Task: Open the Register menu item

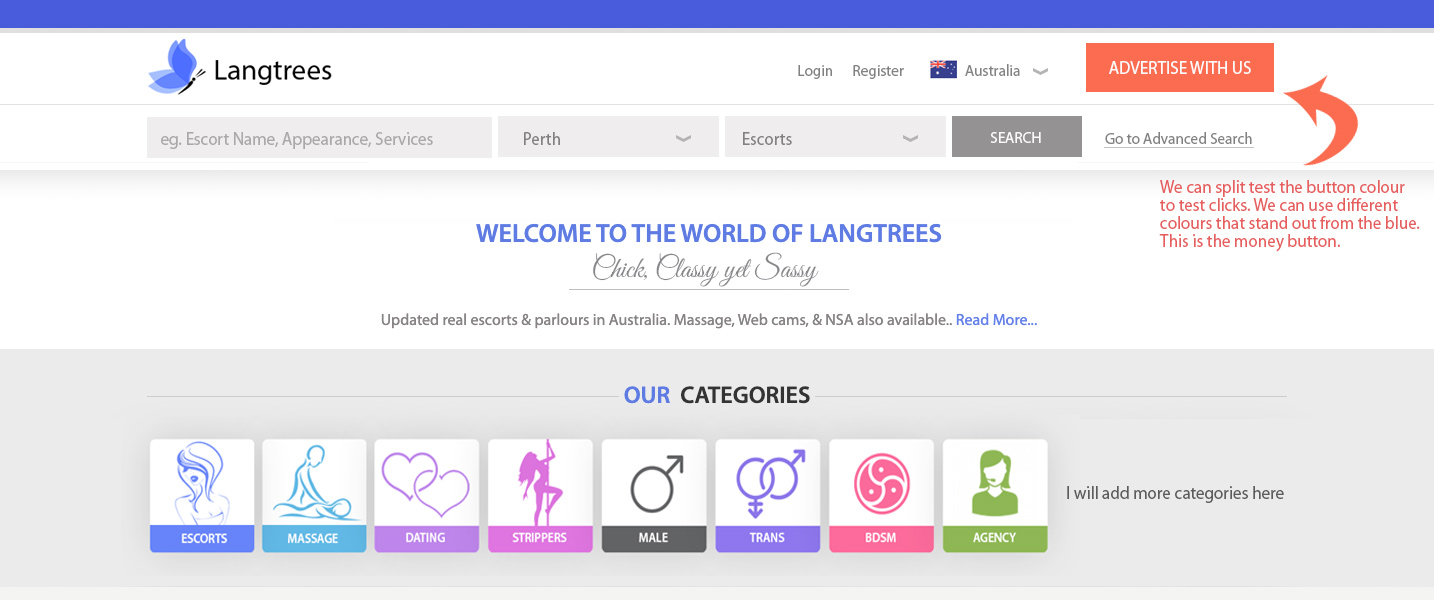Action: click(x=877, y=71)
